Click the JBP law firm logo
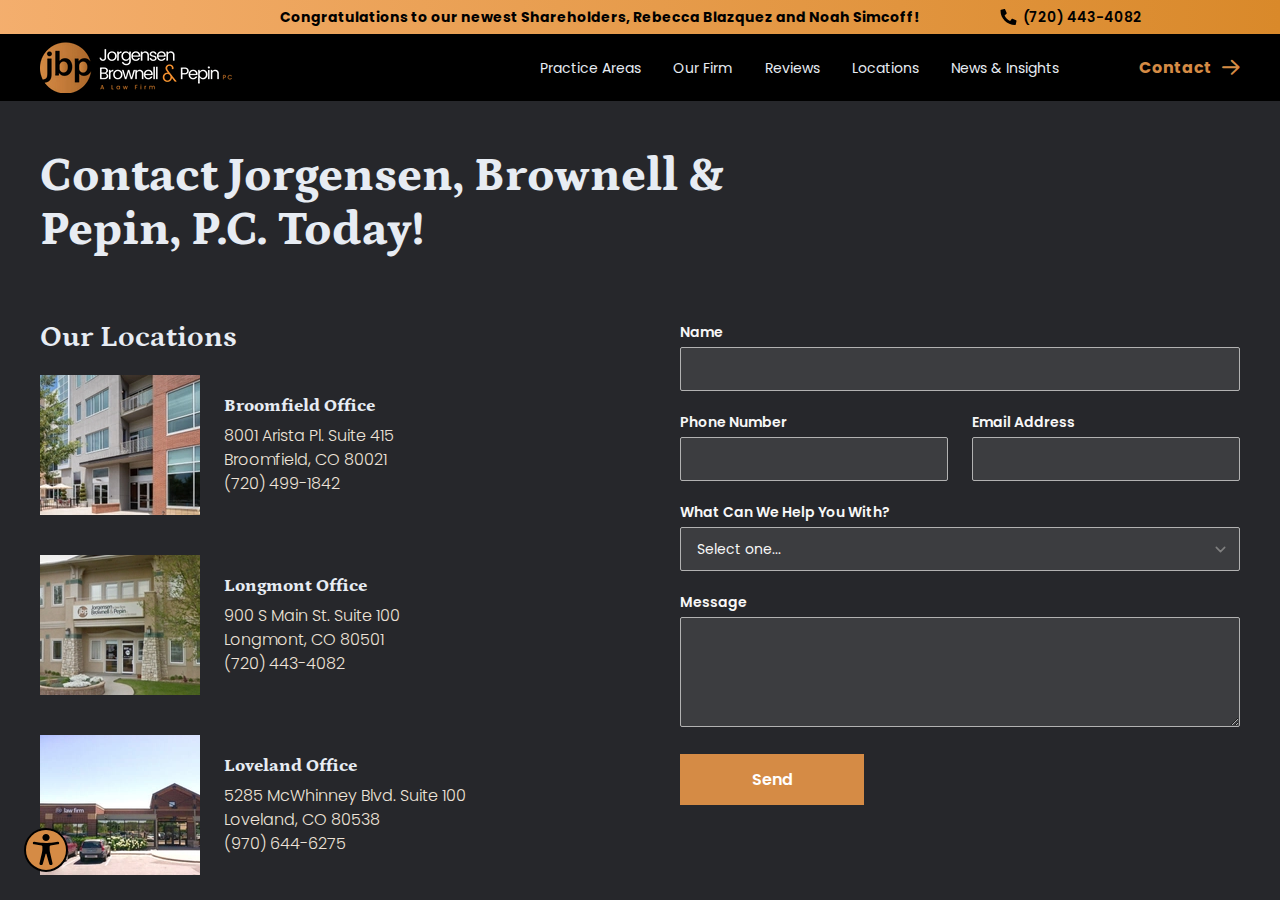This screenshot has height=900, width=1280. coord(136,68)
